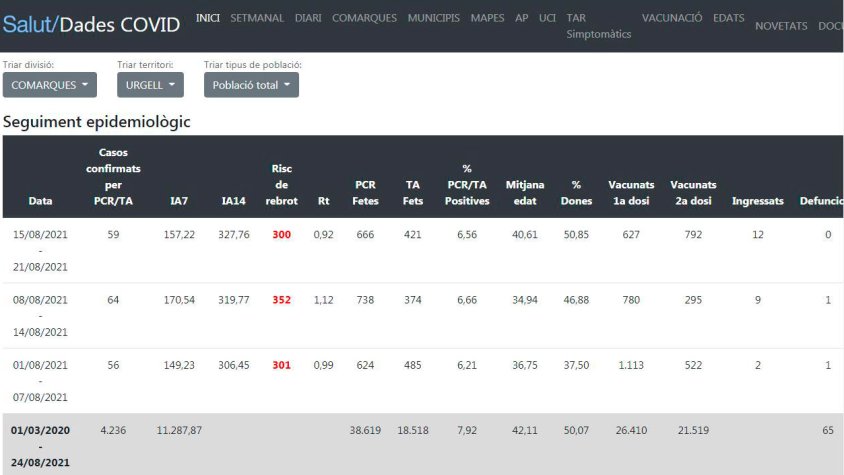Switch to the DIARI section
Screen dimensions: 844x475
click(x=308, y=18)
